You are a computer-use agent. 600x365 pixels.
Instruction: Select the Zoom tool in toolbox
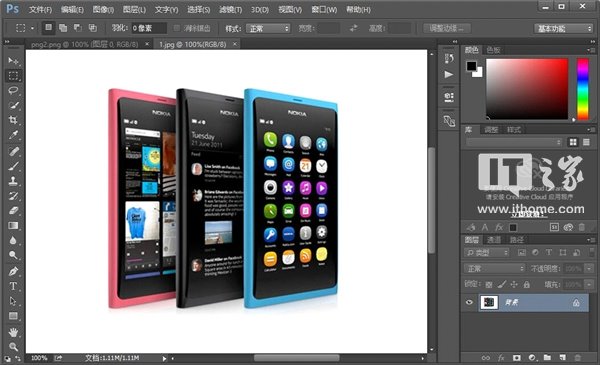[x=13, y=347]
